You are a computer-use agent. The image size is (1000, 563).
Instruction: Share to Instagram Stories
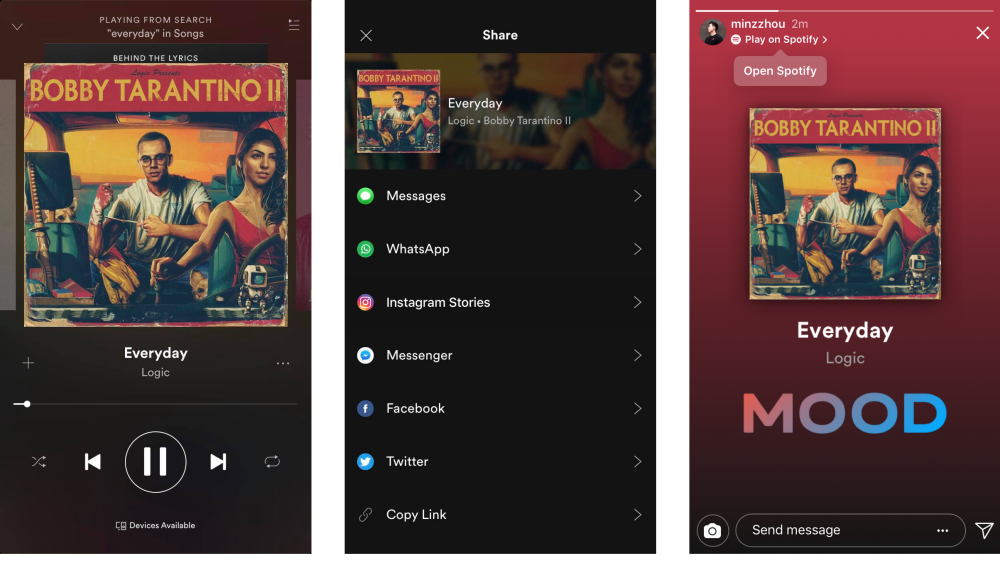coord(500,302)
